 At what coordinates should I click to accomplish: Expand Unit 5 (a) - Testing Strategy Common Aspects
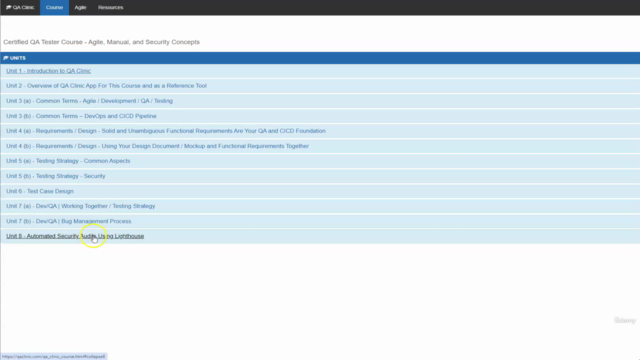click(68, 161)
